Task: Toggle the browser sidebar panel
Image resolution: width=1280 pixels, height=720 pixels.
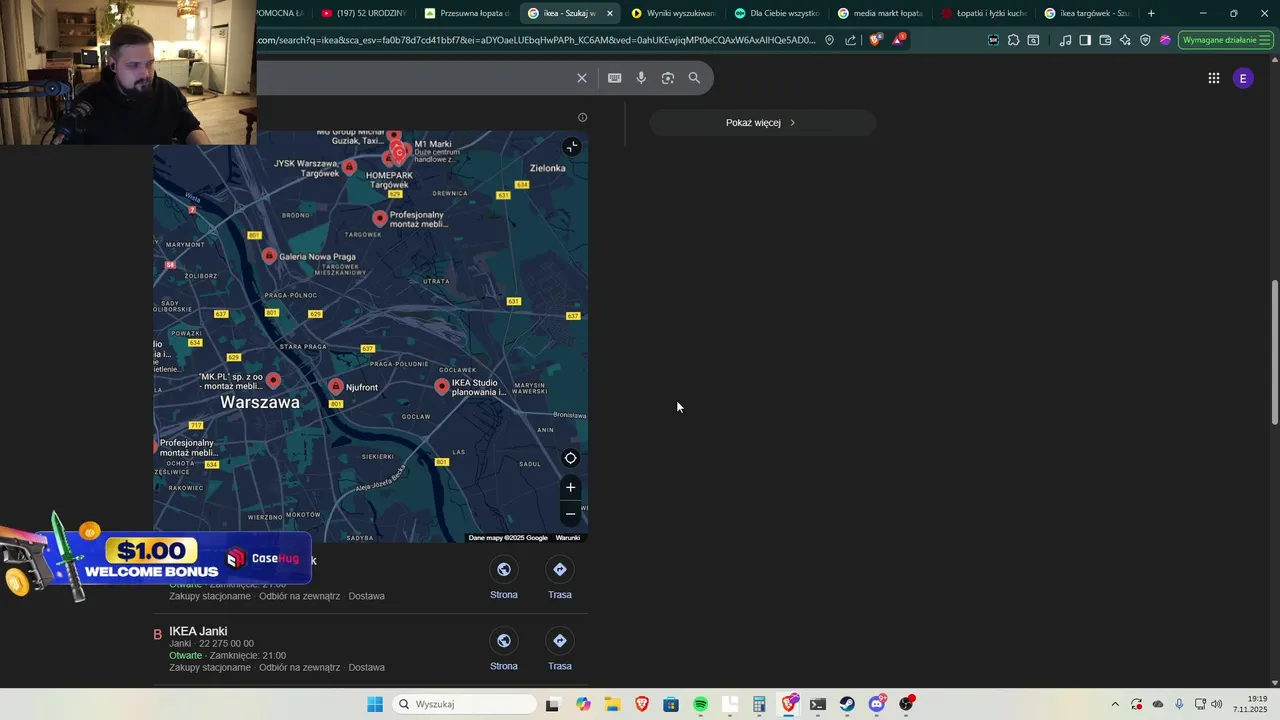Action: click(x=1085, y=40)
